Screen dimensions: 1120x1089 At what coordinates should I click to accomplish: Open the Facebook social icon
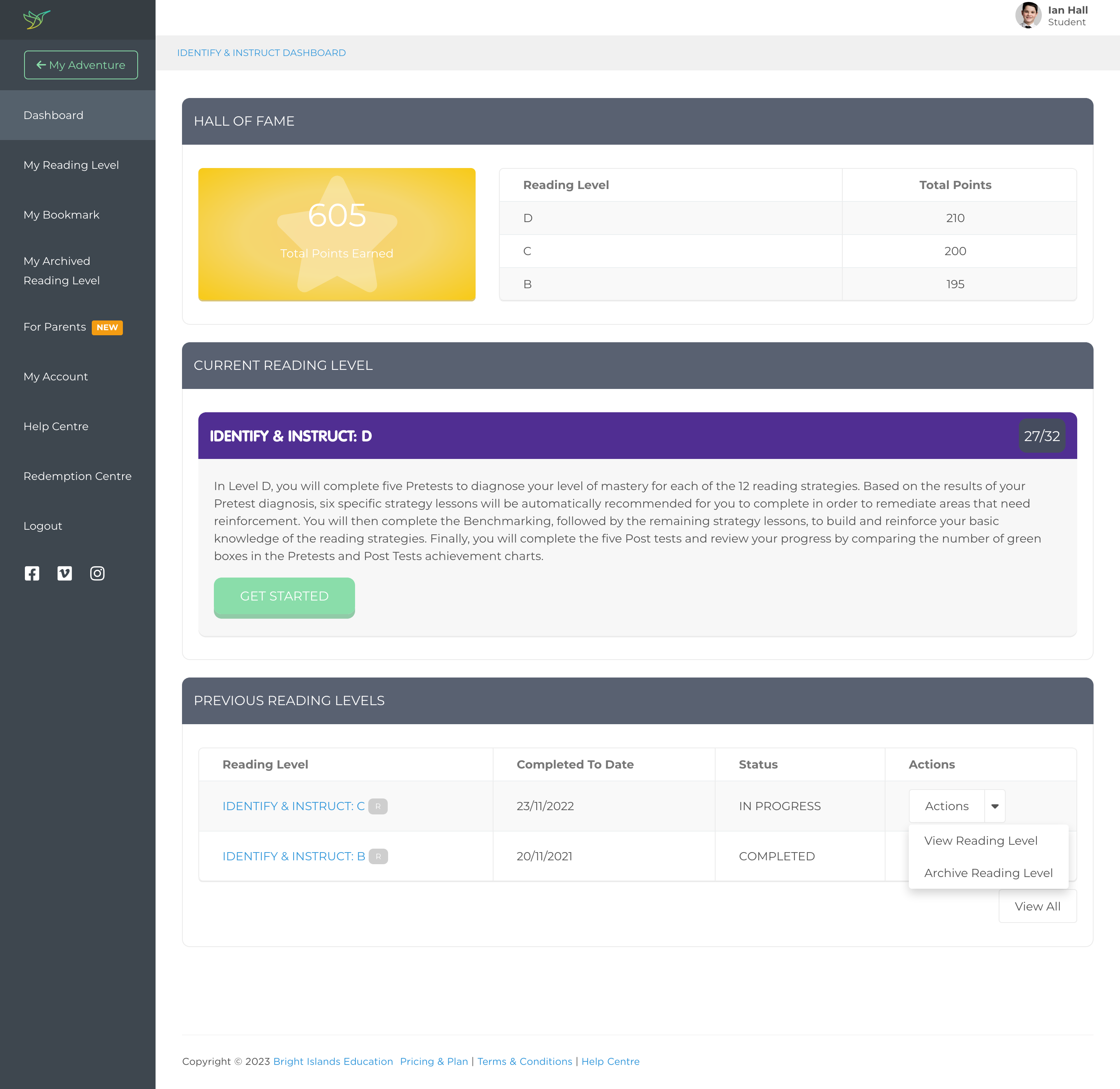(32, 573)
